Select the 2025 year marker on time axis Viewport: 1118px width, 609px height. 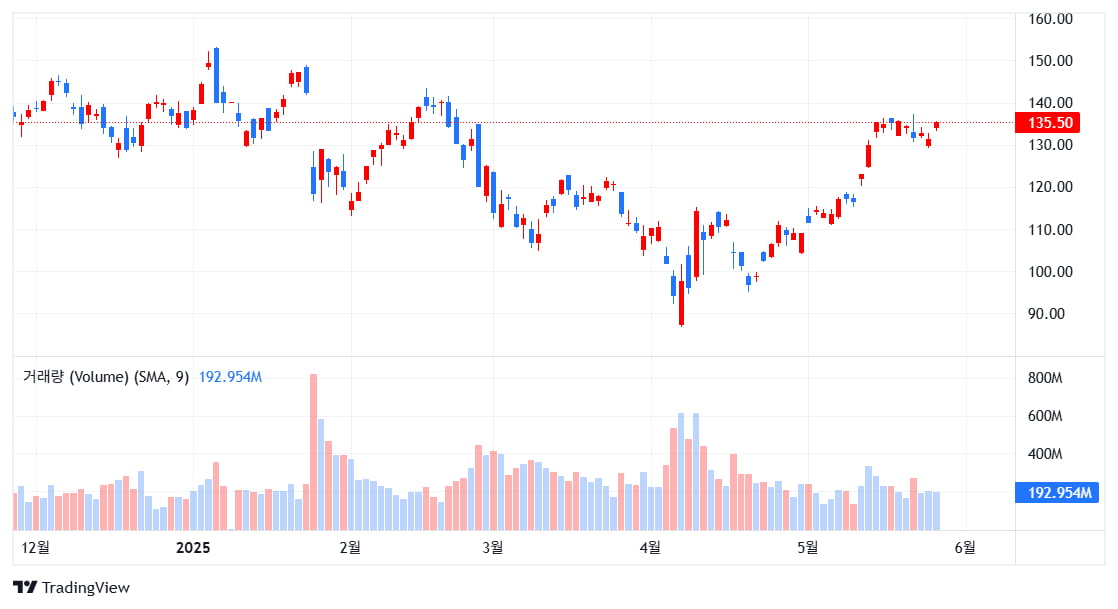tap(193, 547)
